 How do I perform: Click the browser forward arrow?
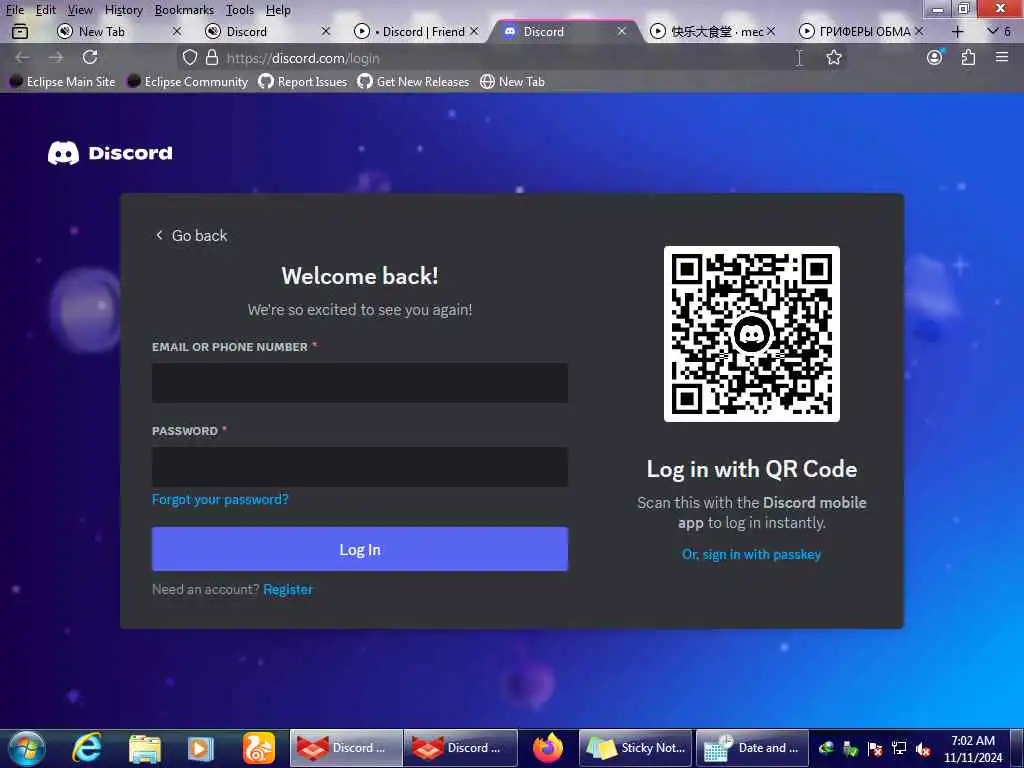click(56, 57)
